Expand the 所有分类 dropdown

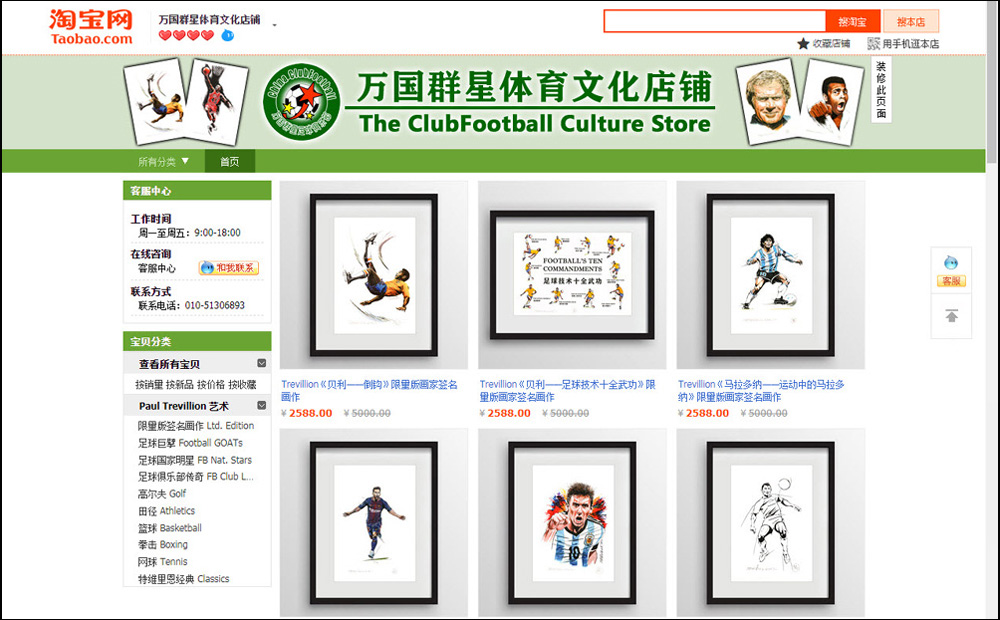coord(164,161)
